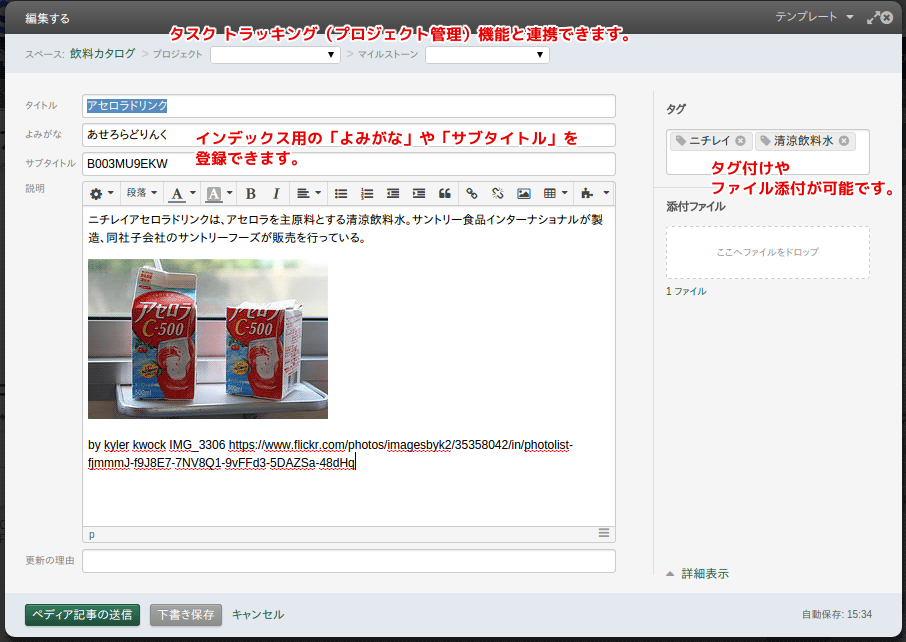This screenshot has width=906, height=642.
Task: Close the edit dialog
Action: pos(887,18)
